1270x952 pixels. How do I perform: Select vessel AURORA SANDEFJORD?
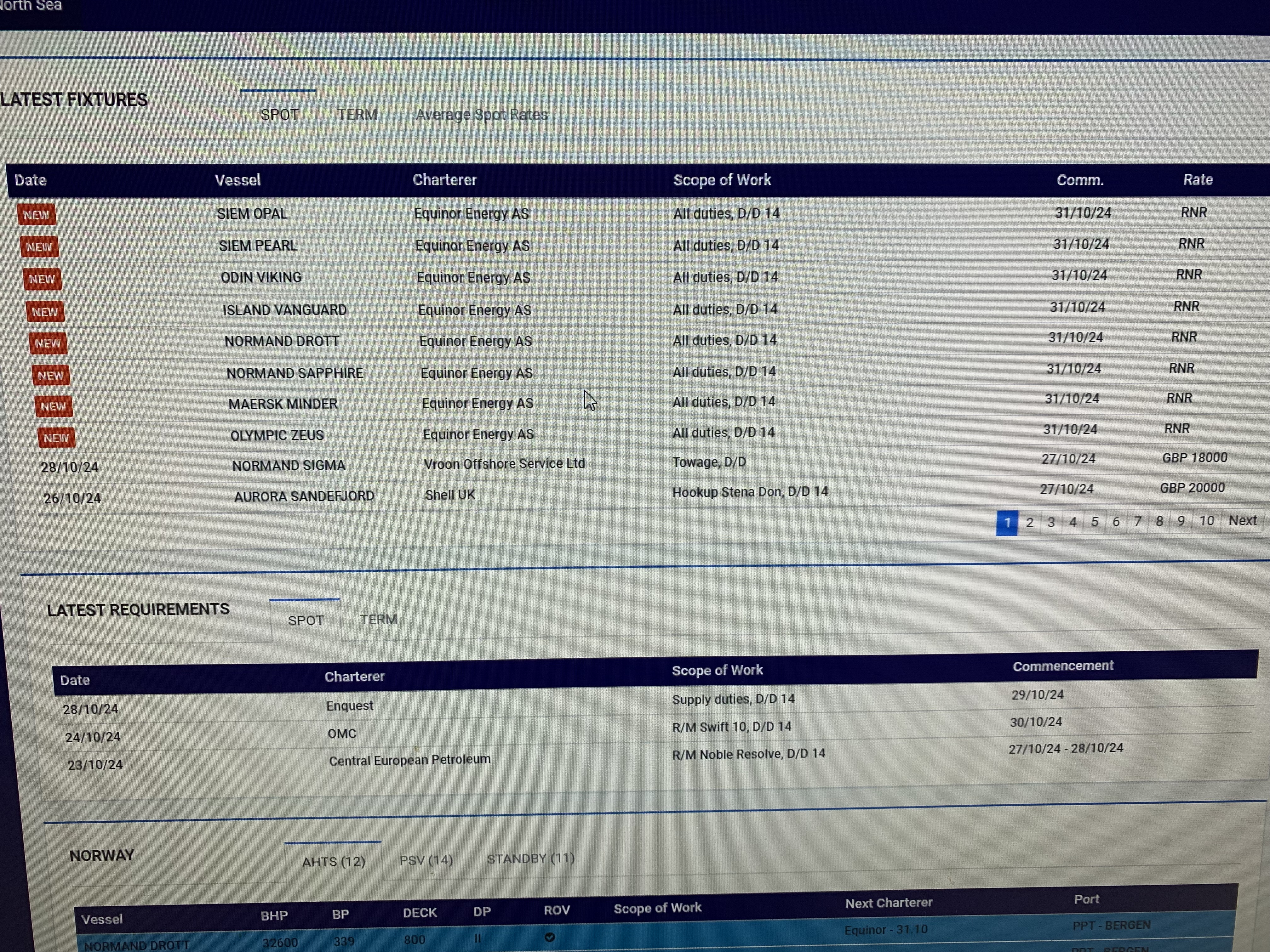(304, 496)
